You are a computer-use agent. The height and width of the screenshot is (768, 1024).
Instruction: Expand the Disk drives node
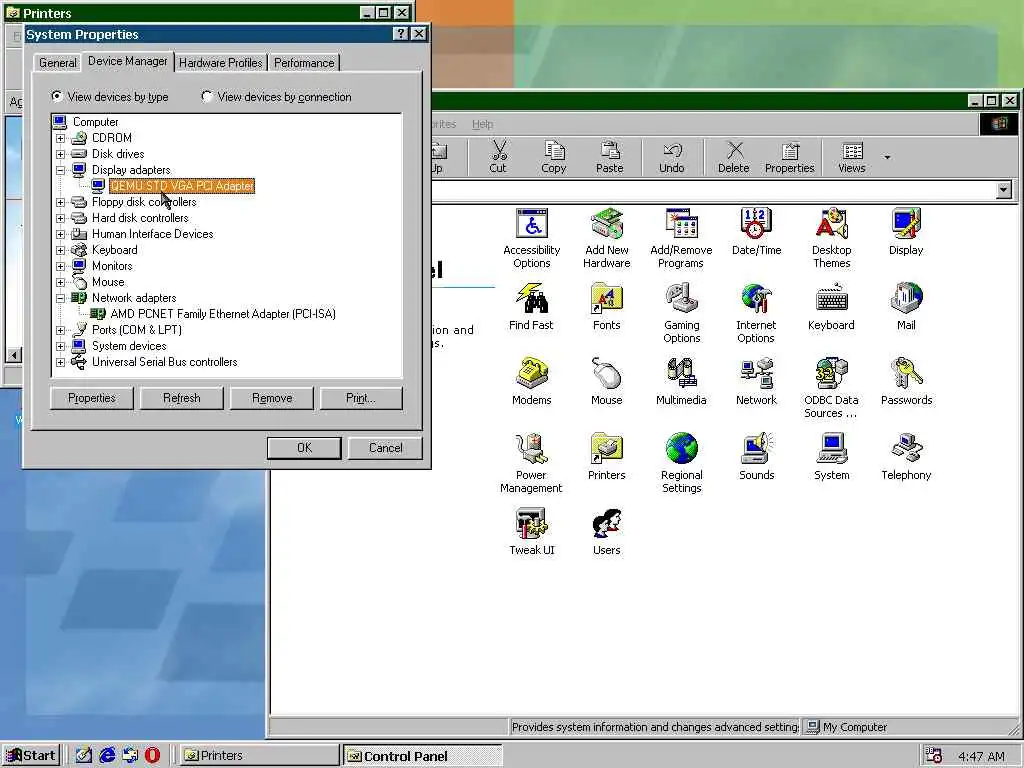(x=61, y=154)
